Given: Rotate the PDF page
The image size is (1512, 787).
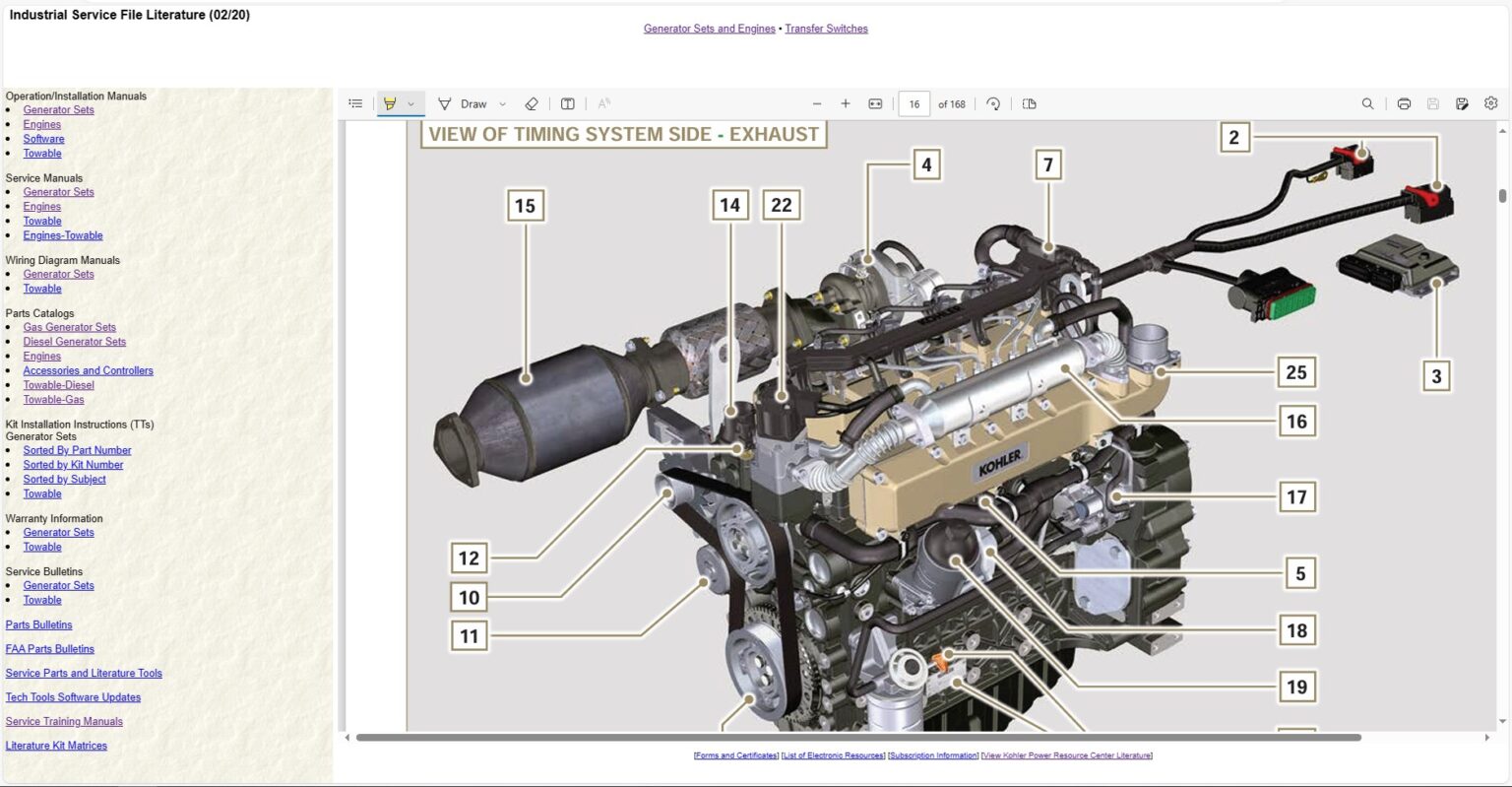Looking at the screenshot, I should [x=993, y=103].
